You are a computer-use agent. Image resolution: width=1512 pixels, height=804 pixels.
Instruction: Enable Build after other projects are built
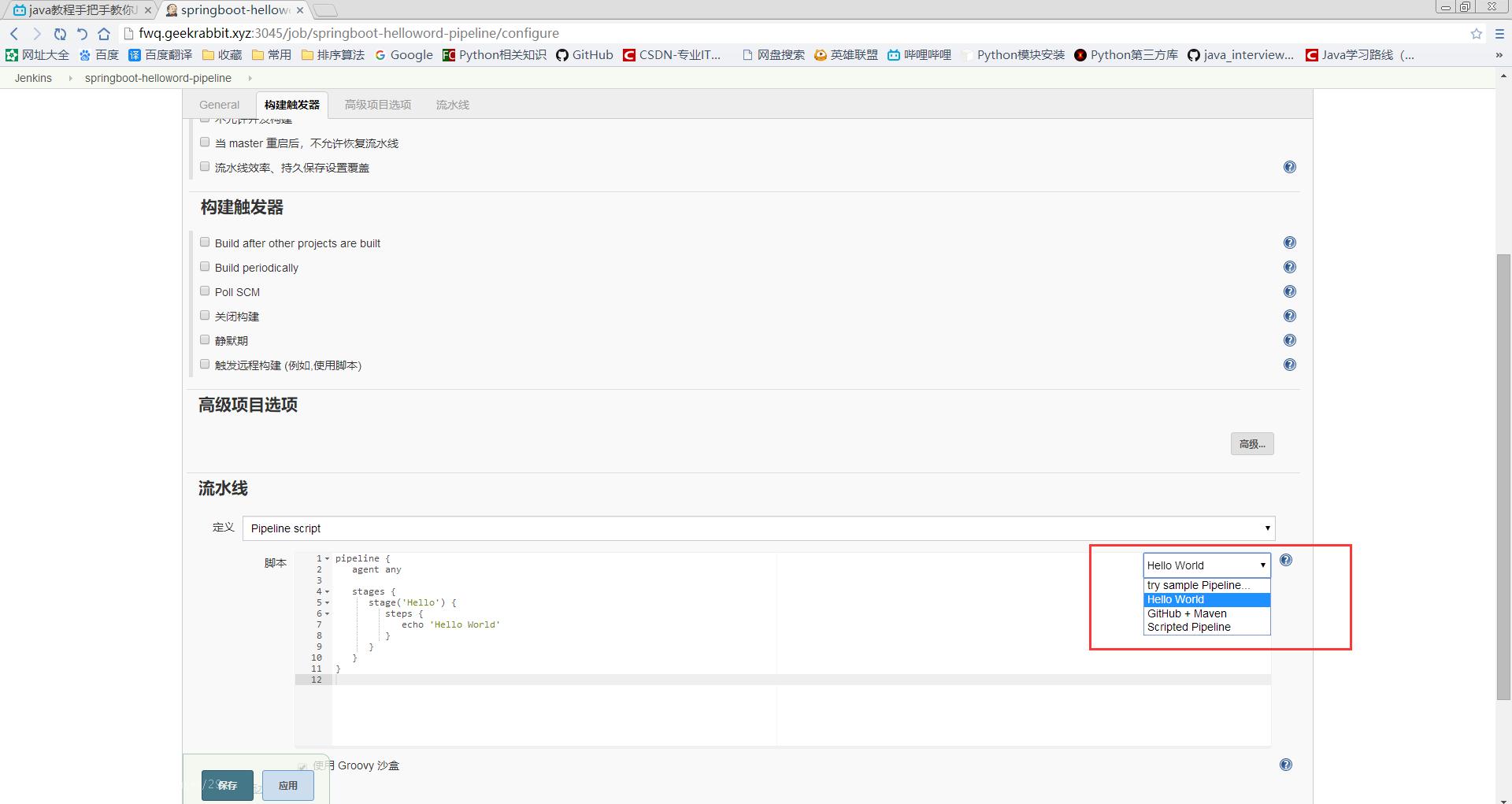[205, 242]
